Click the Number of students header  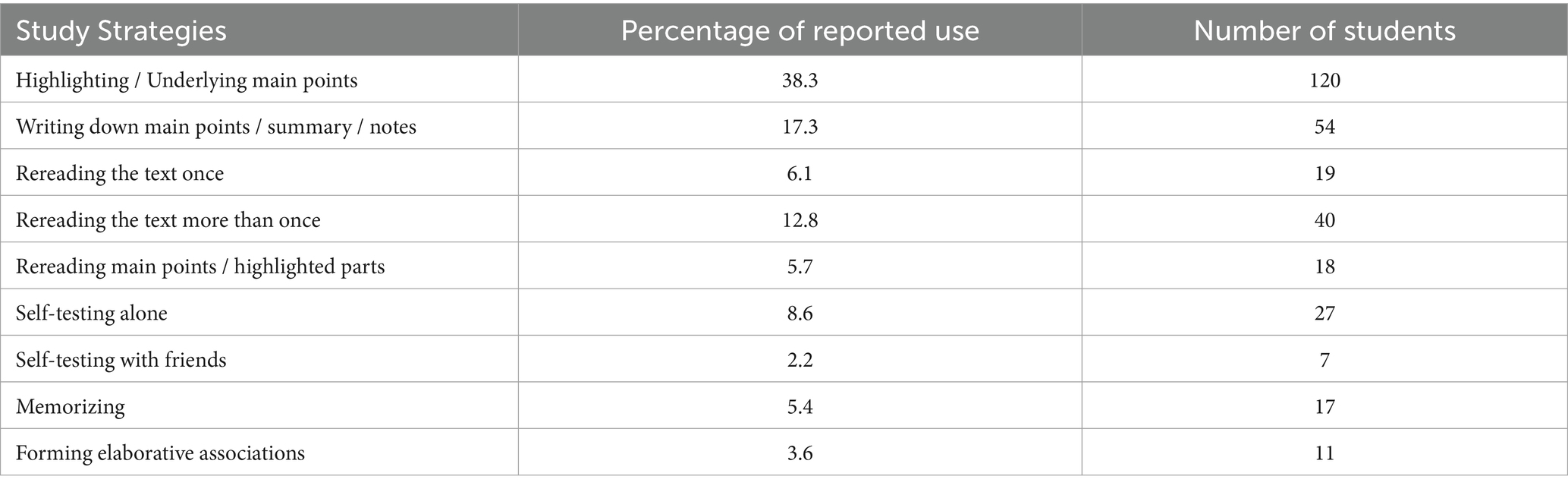(x=1324, y=31)
